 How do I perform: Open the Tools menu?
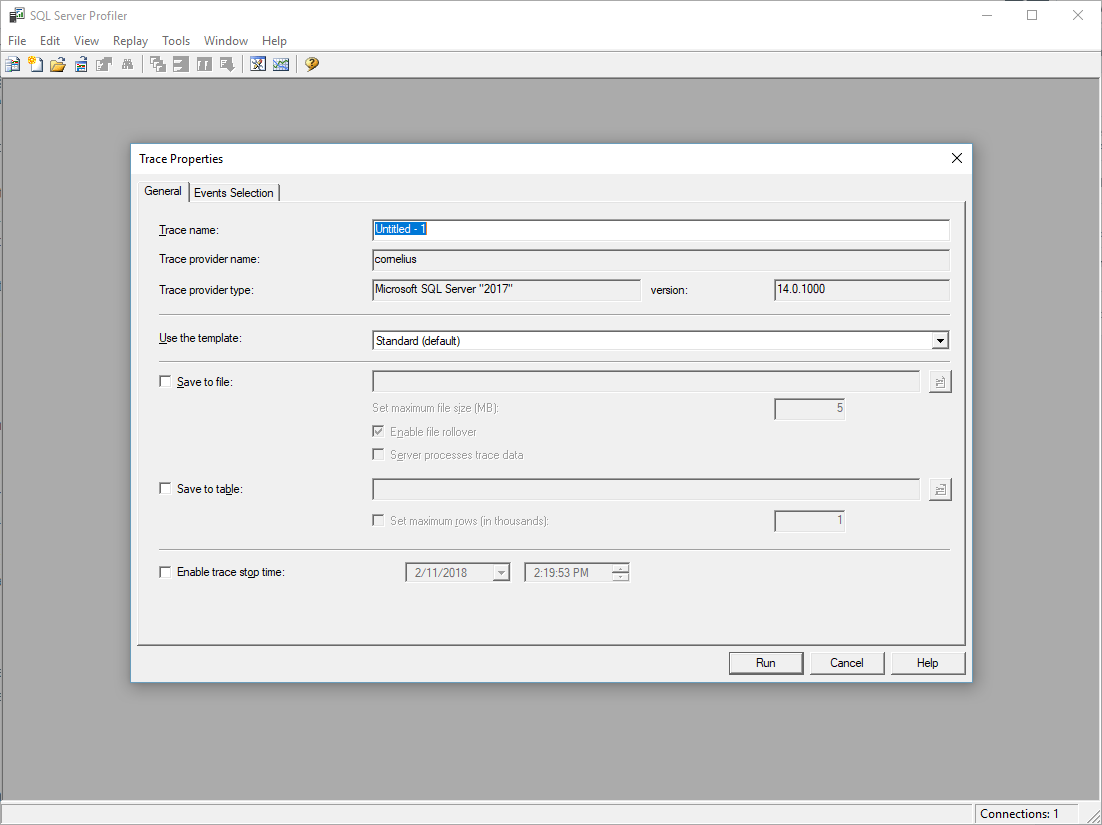(x=176, y=41)
